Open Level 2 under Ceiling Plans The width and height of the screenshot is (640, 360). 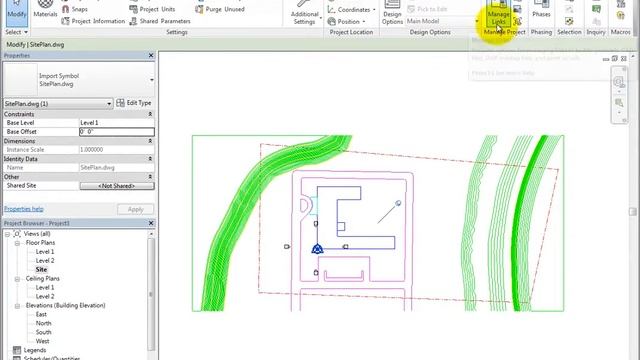[45, 297]
